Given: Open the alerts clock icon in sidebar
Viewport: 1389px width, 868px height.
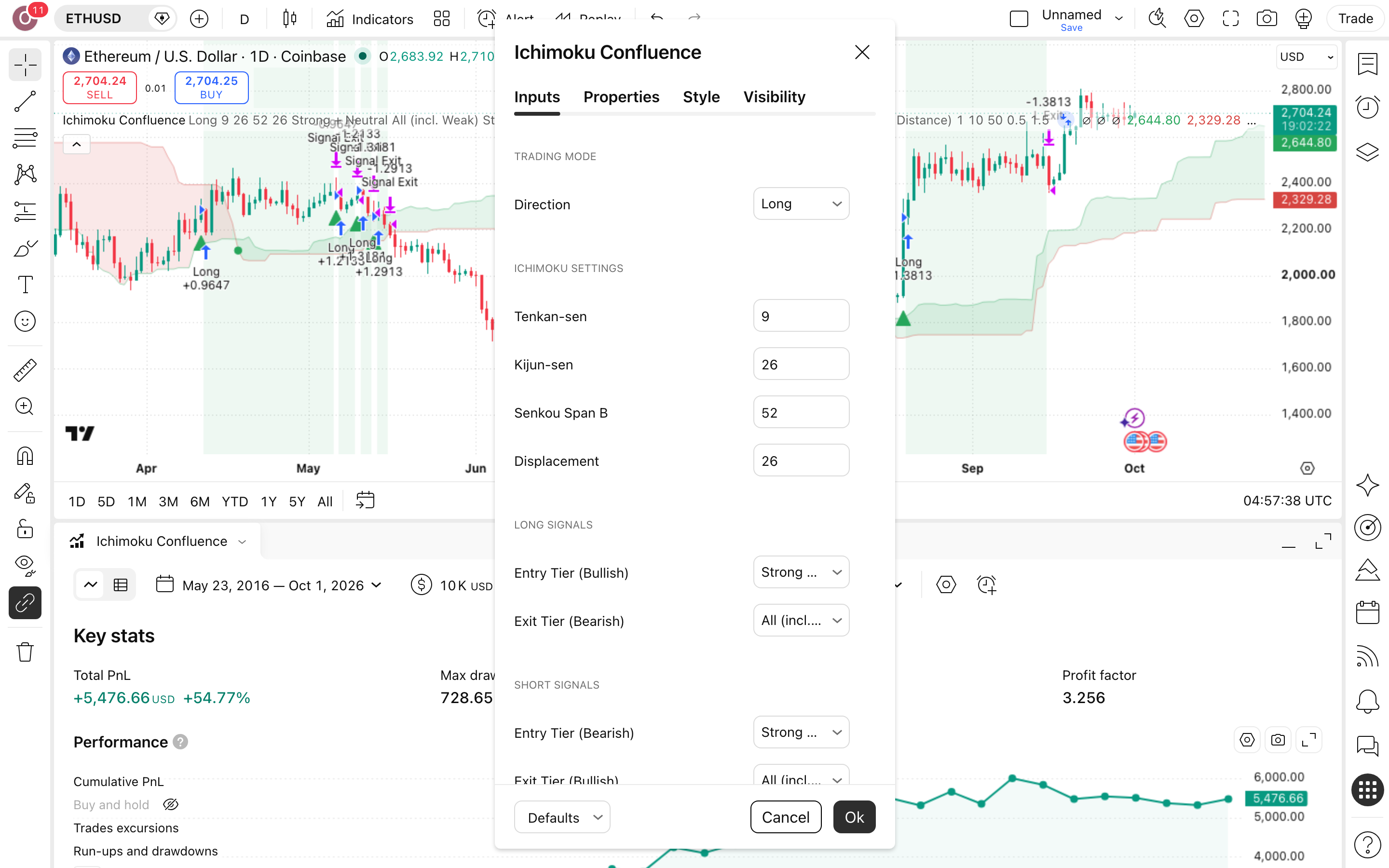Looking at the screenshot, I should pos(1367,108).
